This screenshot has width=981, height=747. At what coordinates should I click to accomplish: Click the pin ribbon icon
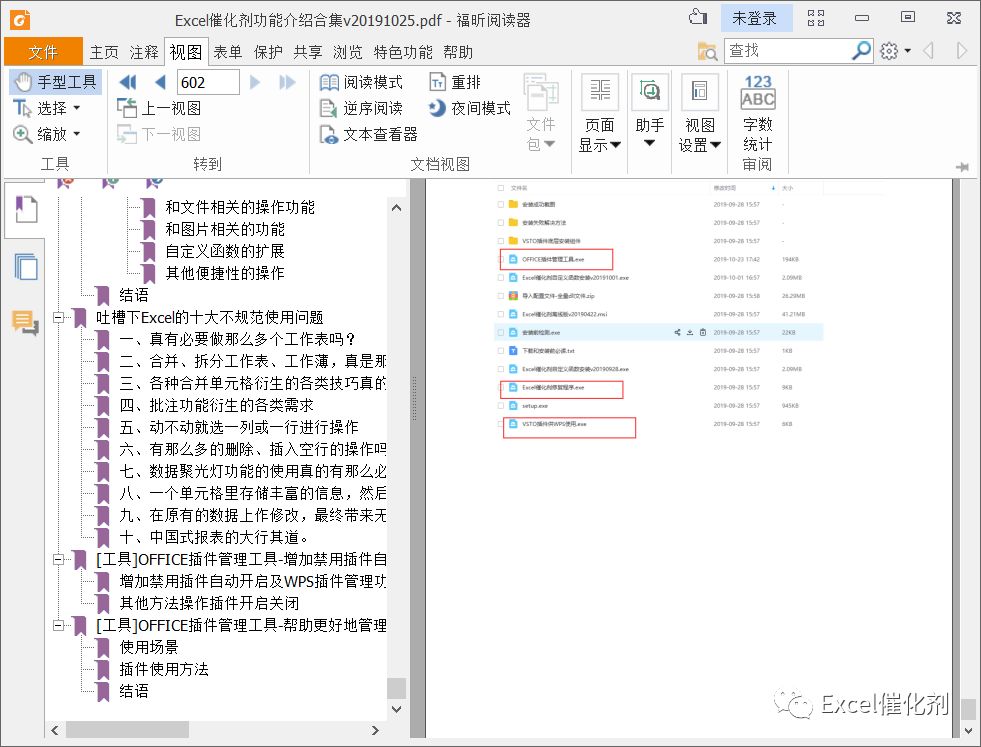pos(962,166)
